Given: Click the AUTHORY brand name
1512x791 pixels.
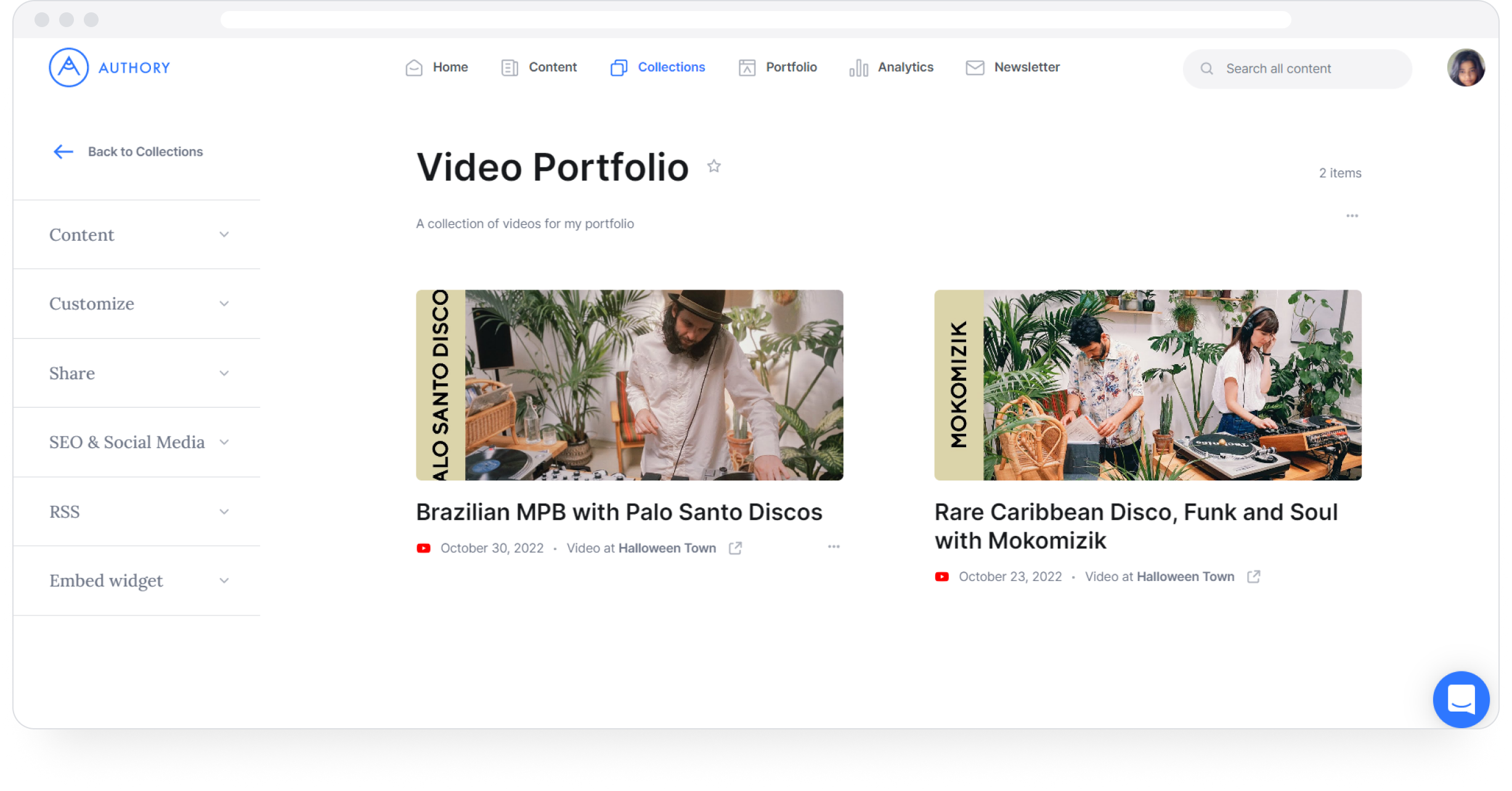Looking at the screenshot, I should click(134, 68).
